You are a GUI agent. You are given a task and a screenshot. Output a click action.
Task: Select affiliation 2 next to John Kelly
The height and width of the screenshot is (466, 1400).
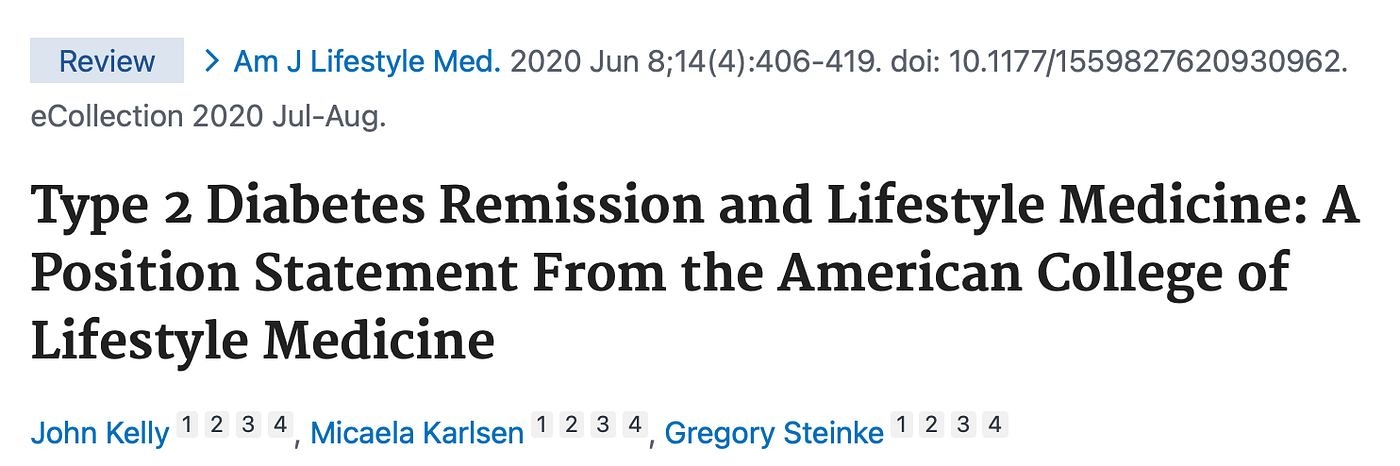[218, 424]
